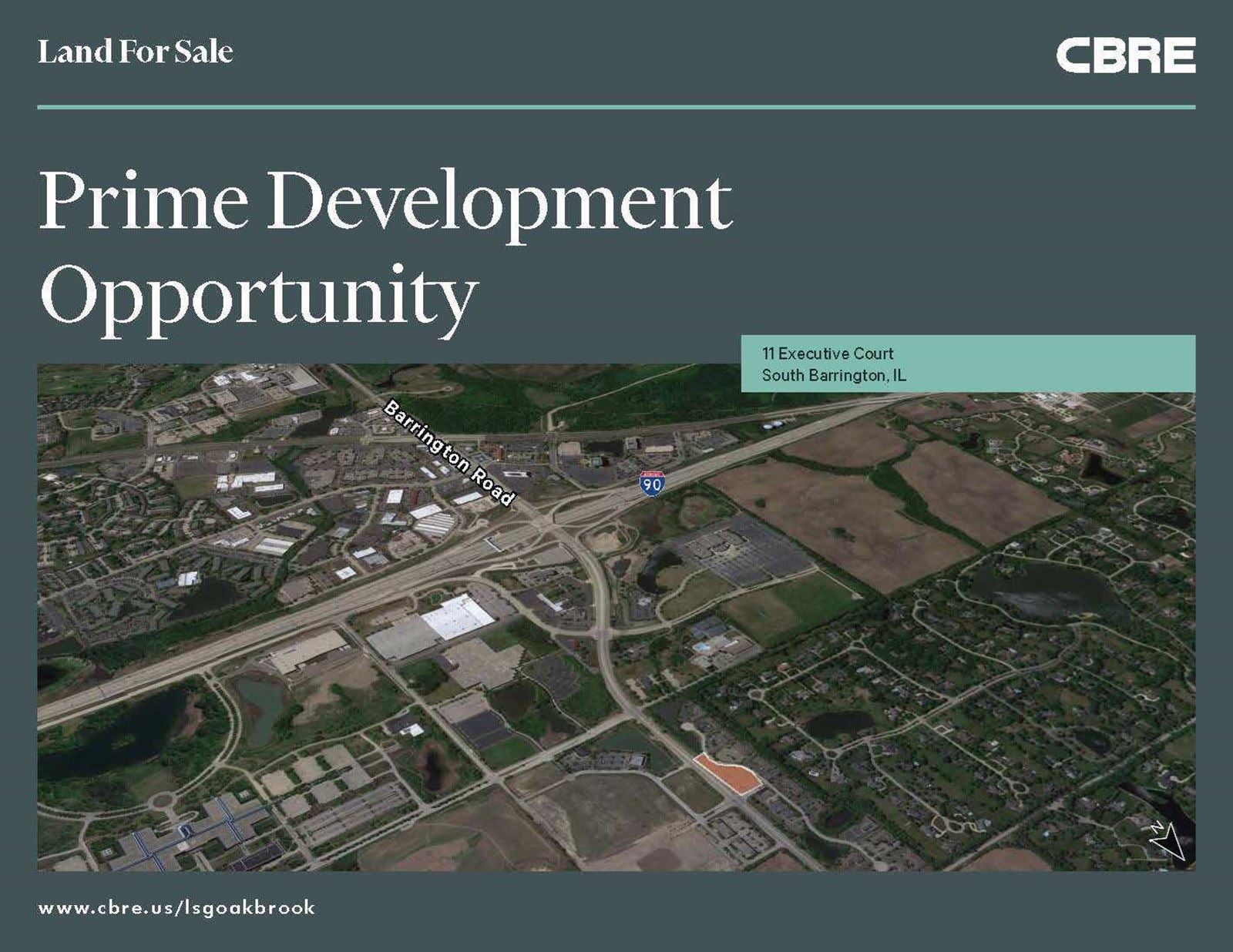Open the www.cbre.us/lsgoakbrook link
This screenshot has width=1233, height=952.
point(176,907)
